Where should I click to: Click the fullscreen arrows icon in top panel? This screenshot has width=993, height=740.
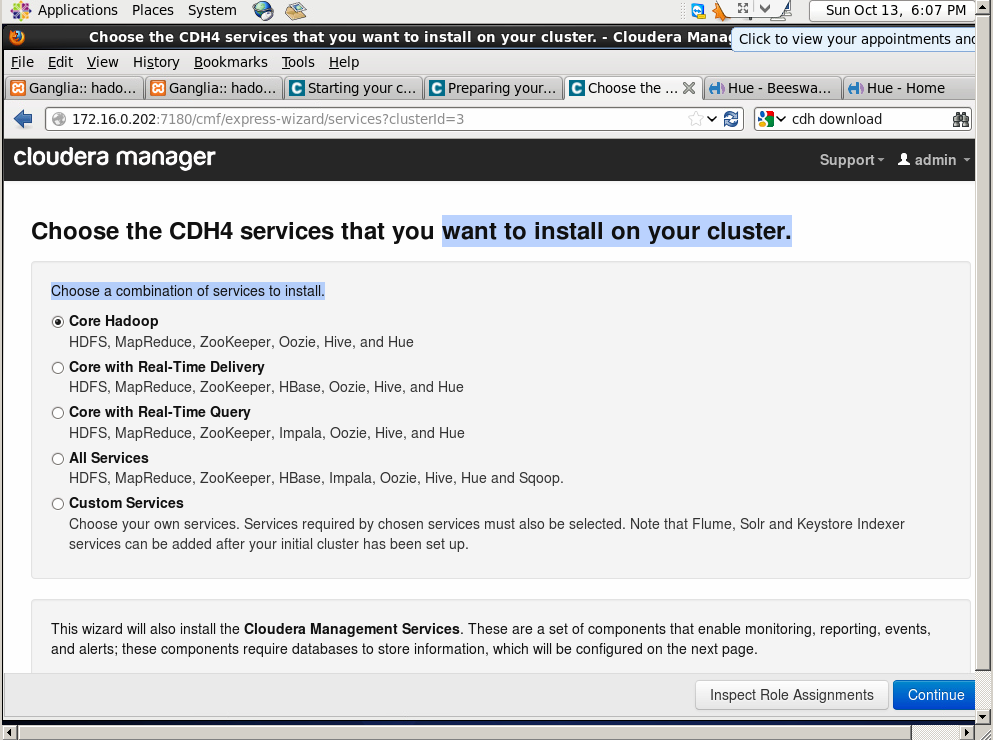[743, 8]
